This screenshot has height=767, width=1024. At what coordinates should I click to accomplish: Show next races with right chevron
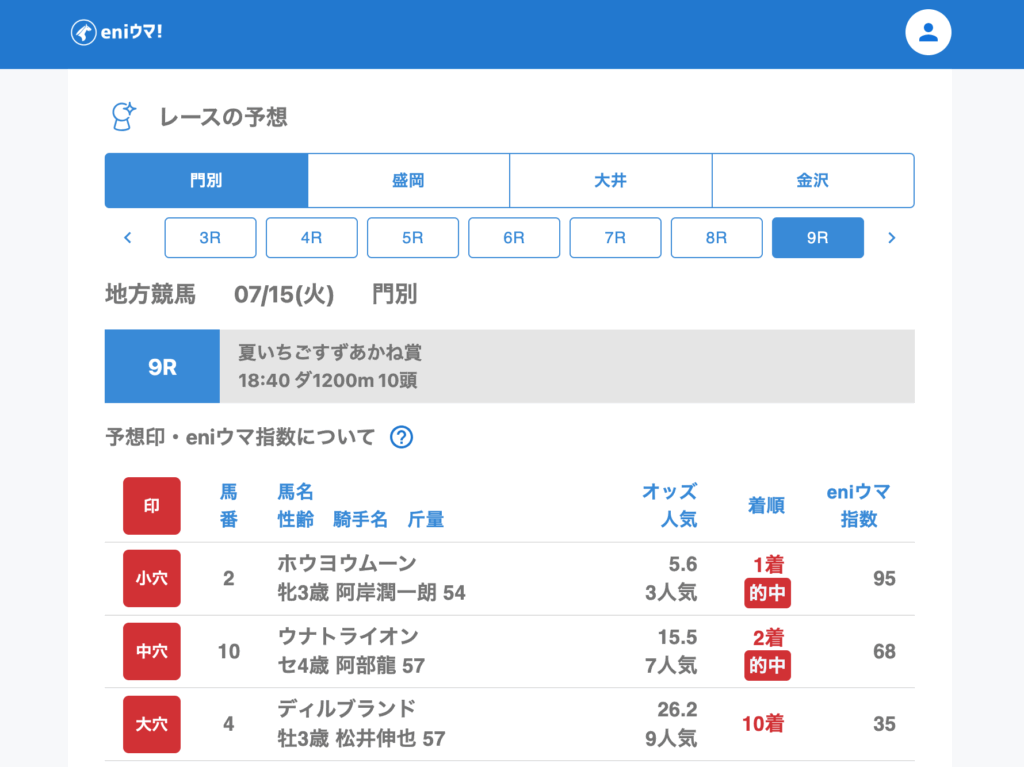pyautogui.click(x=892, y=238)
